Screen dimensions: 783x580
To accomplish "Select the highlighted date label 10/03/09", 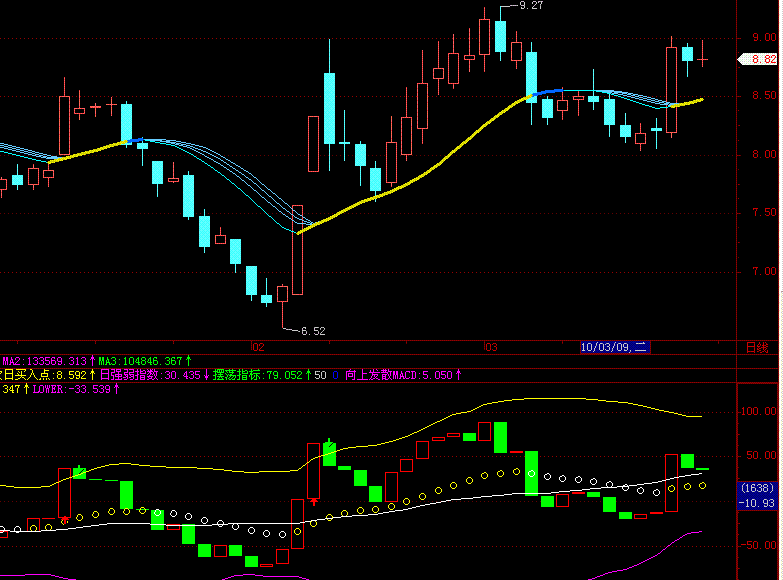I will [x=614, y=347].
